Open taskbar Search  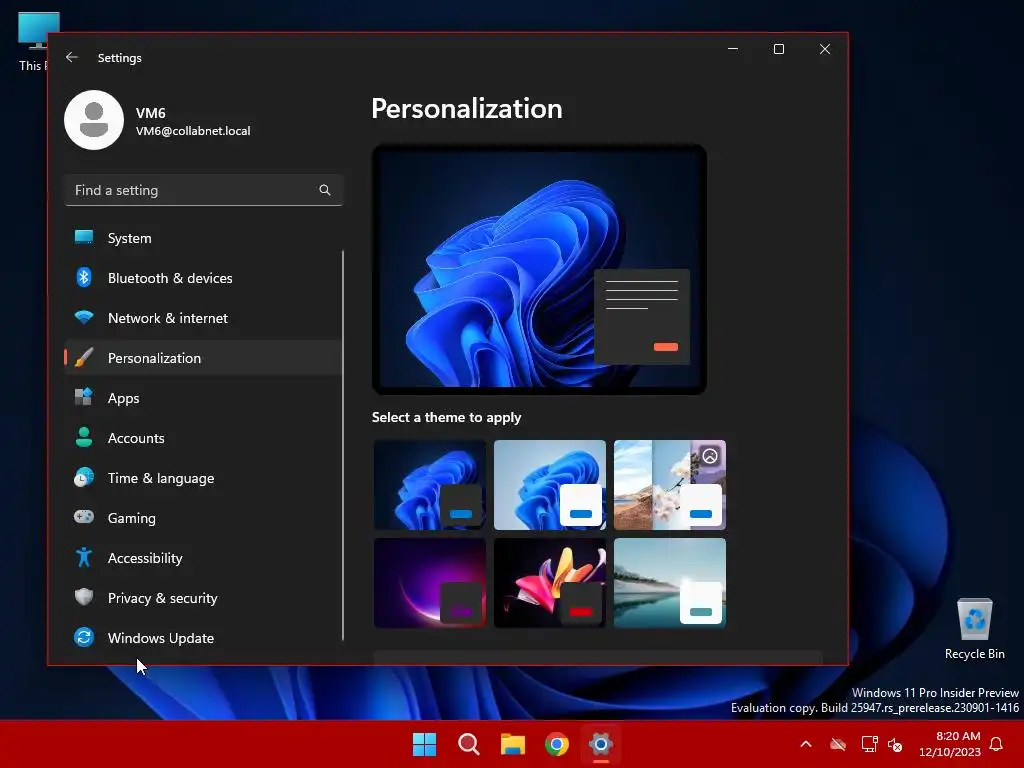click(468, 744)
